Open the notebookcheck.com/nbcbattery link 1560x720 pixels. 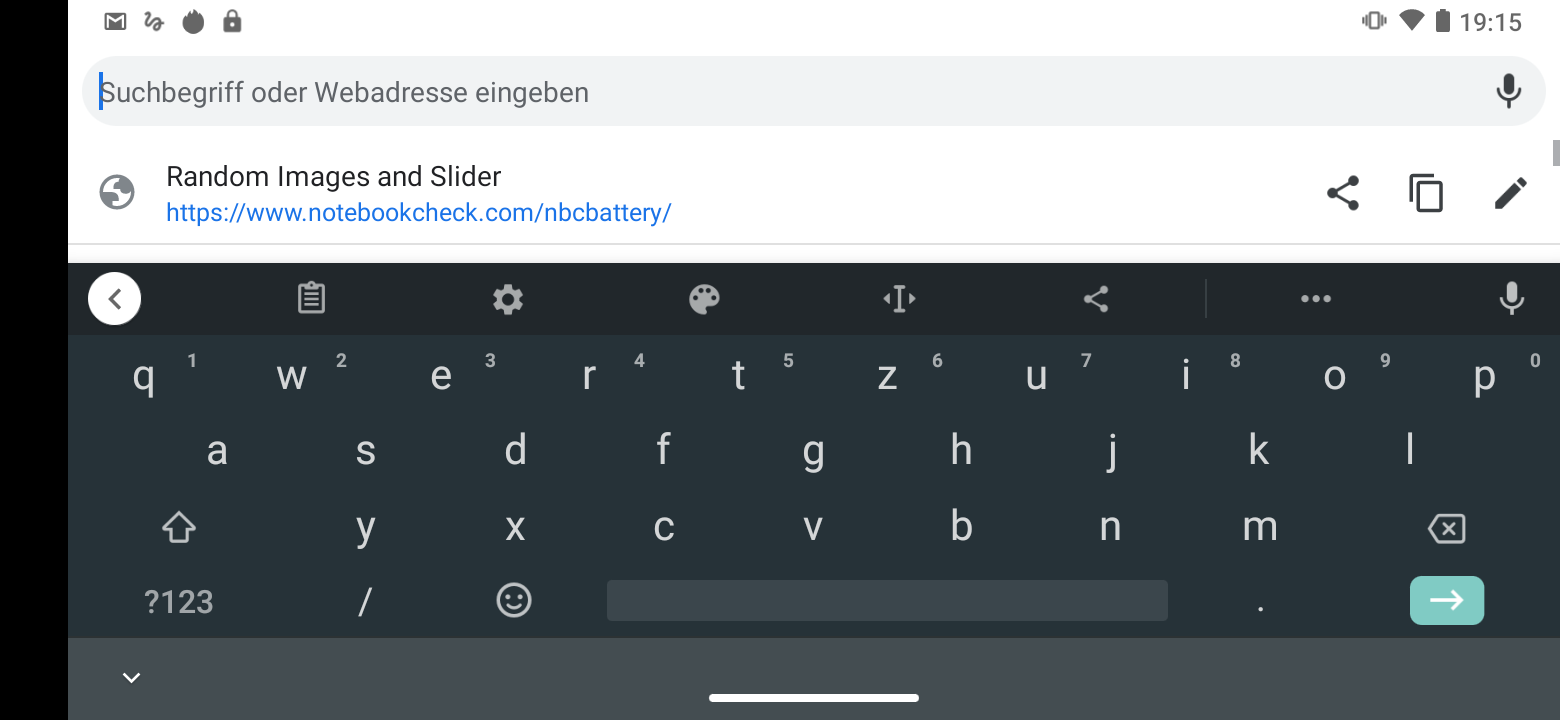click(x=419, y=213)
